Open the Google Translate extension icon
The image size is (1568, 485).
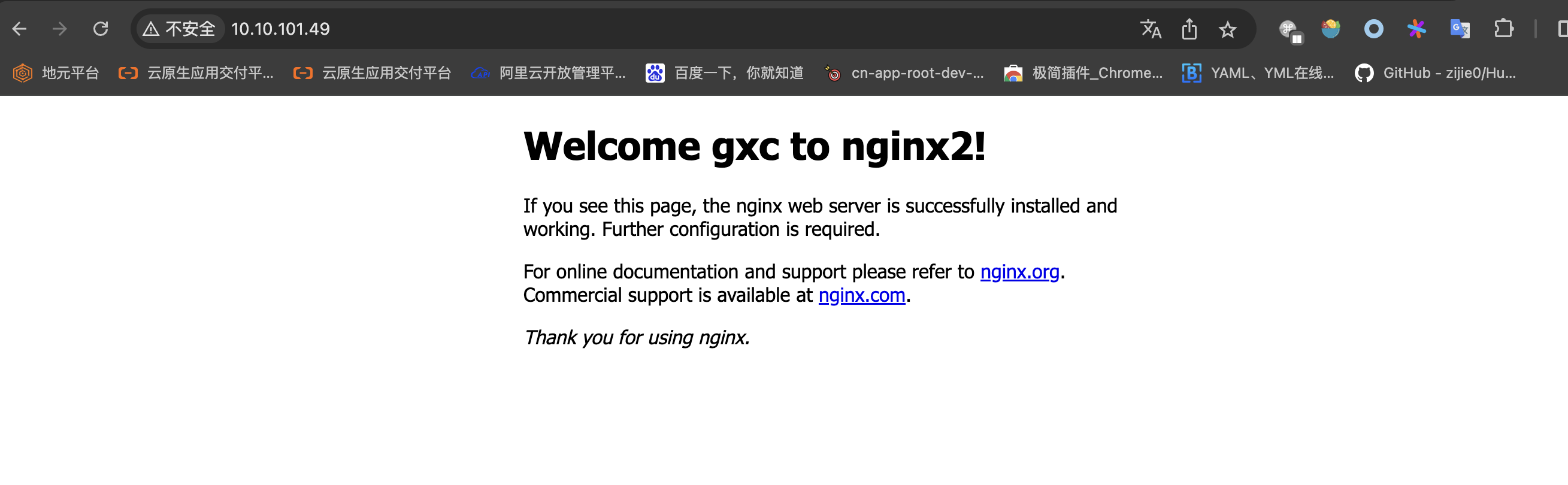tap(1460, 29)
